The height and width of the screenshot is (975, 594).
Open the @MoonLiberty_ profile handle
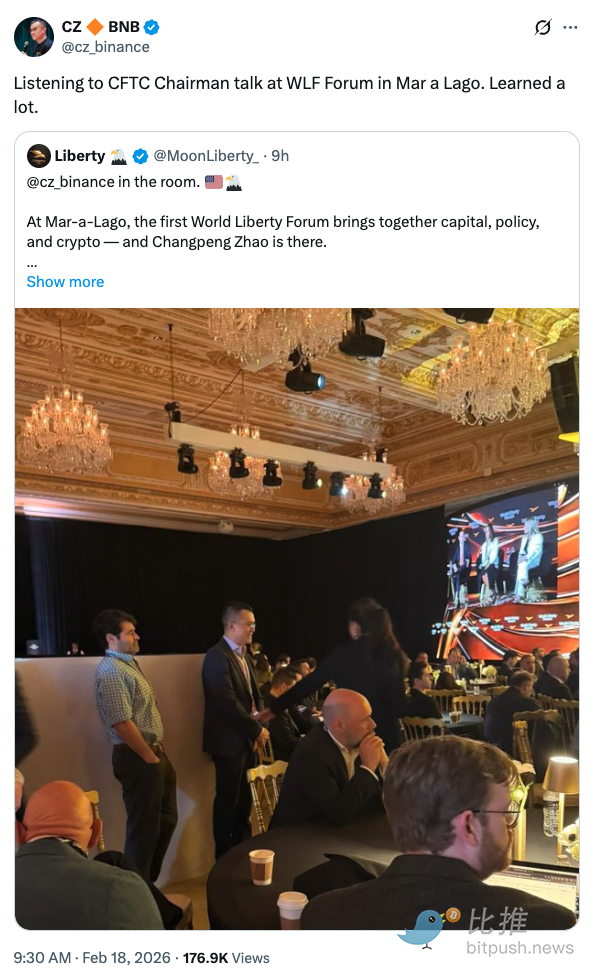click(x=206, y=156)
